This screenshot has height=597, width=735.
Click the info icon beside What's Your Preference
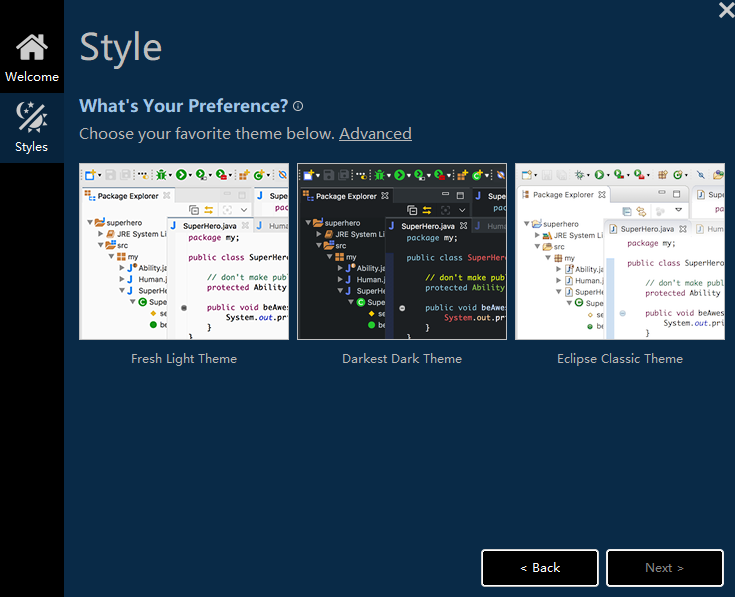coord(298,107)
